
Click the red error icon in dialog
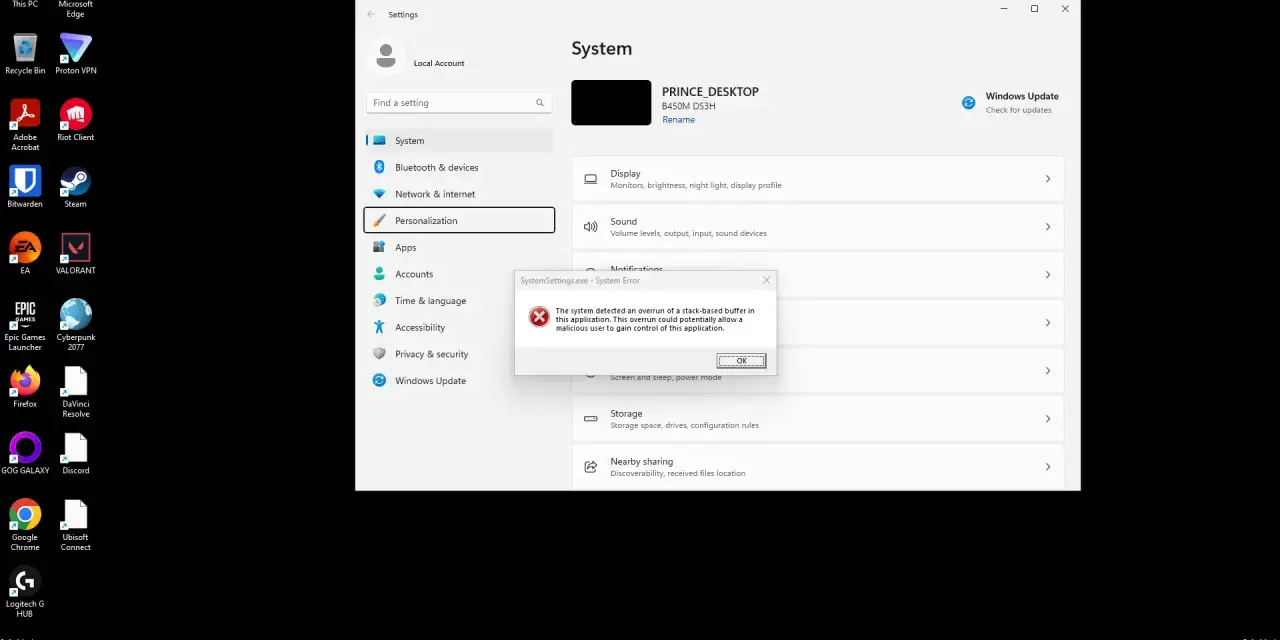click(539, 316)
